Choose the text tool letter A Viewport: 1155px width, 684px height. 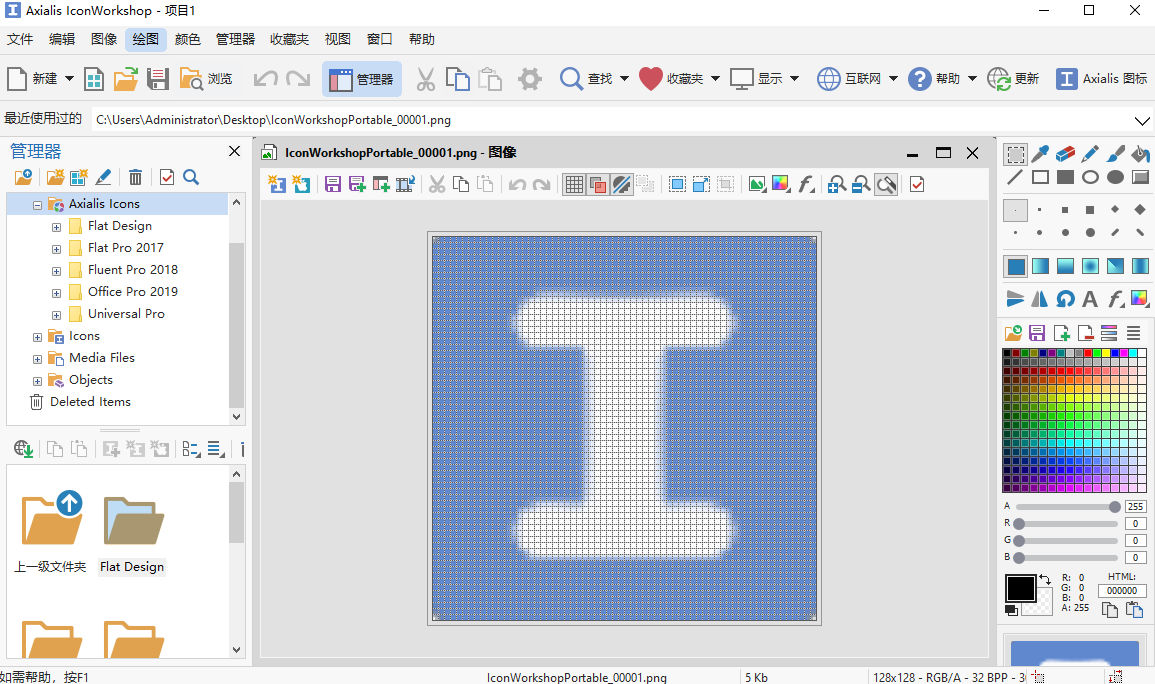pyautogui.click(x=1090, y=298)
